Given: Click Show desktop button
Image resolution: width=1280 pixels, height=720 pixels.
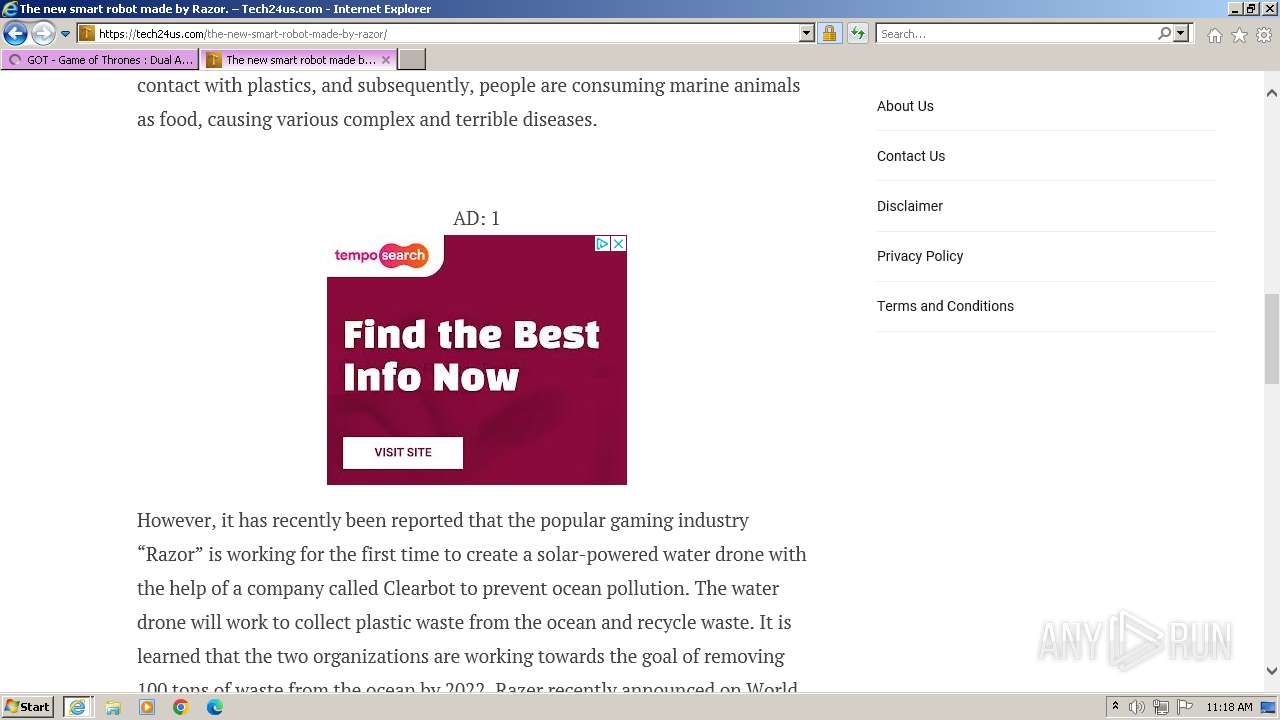Looking at the screenshot, I should pos(1268,707).
